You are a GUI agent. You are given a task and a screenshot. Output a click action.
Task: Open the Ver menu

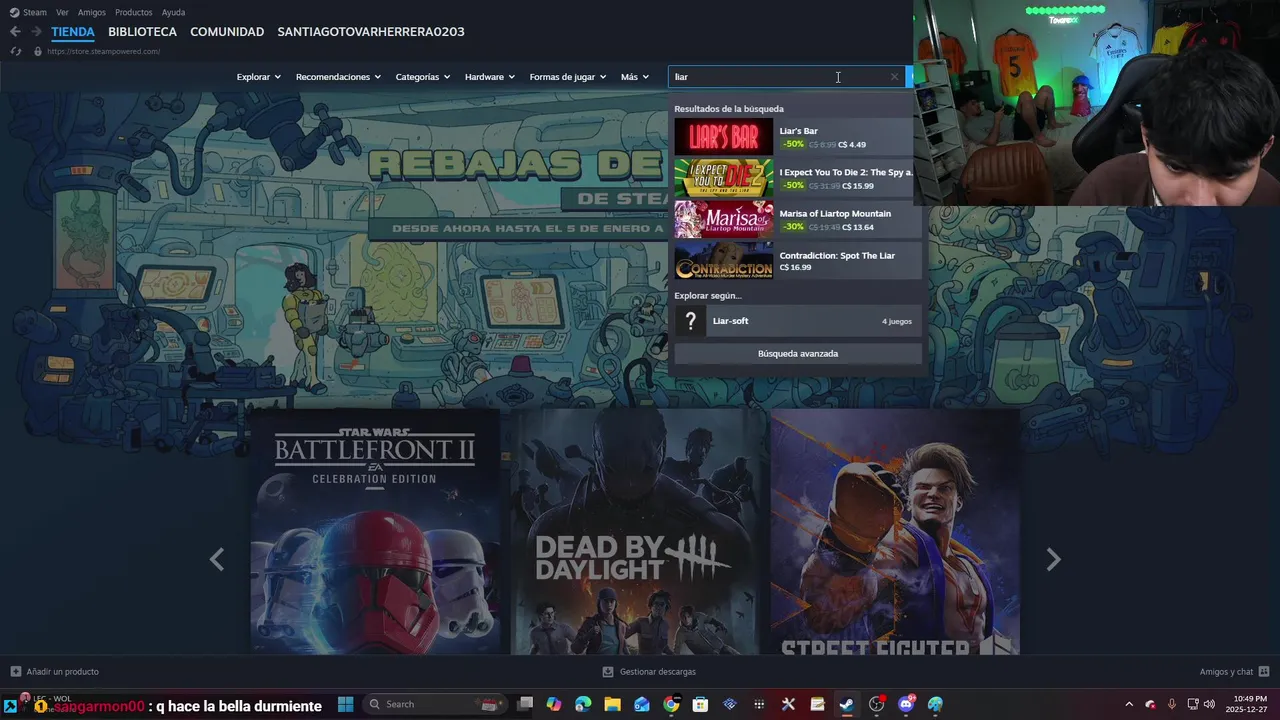click(62, 12)
